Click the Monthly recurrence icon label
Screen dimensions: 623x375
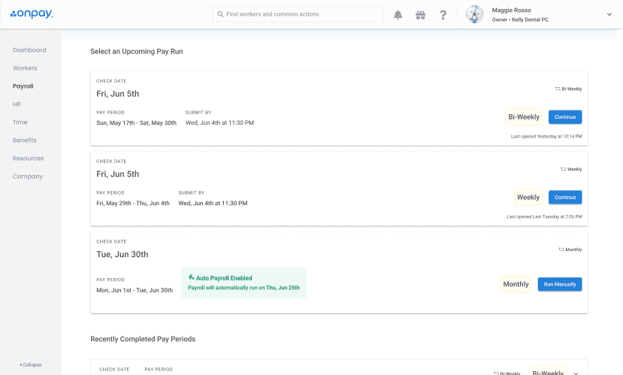570,249
